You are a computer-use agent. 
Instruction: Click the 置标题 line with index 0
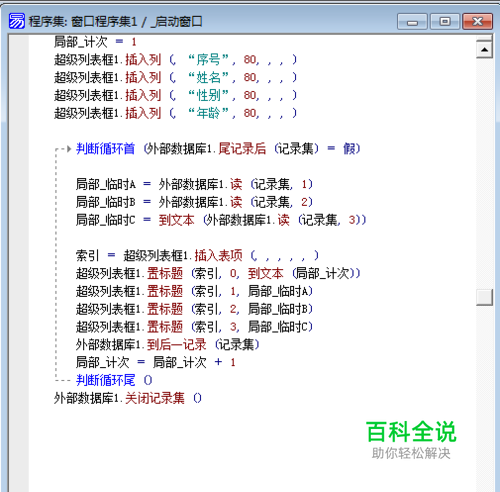coord(218,273)
